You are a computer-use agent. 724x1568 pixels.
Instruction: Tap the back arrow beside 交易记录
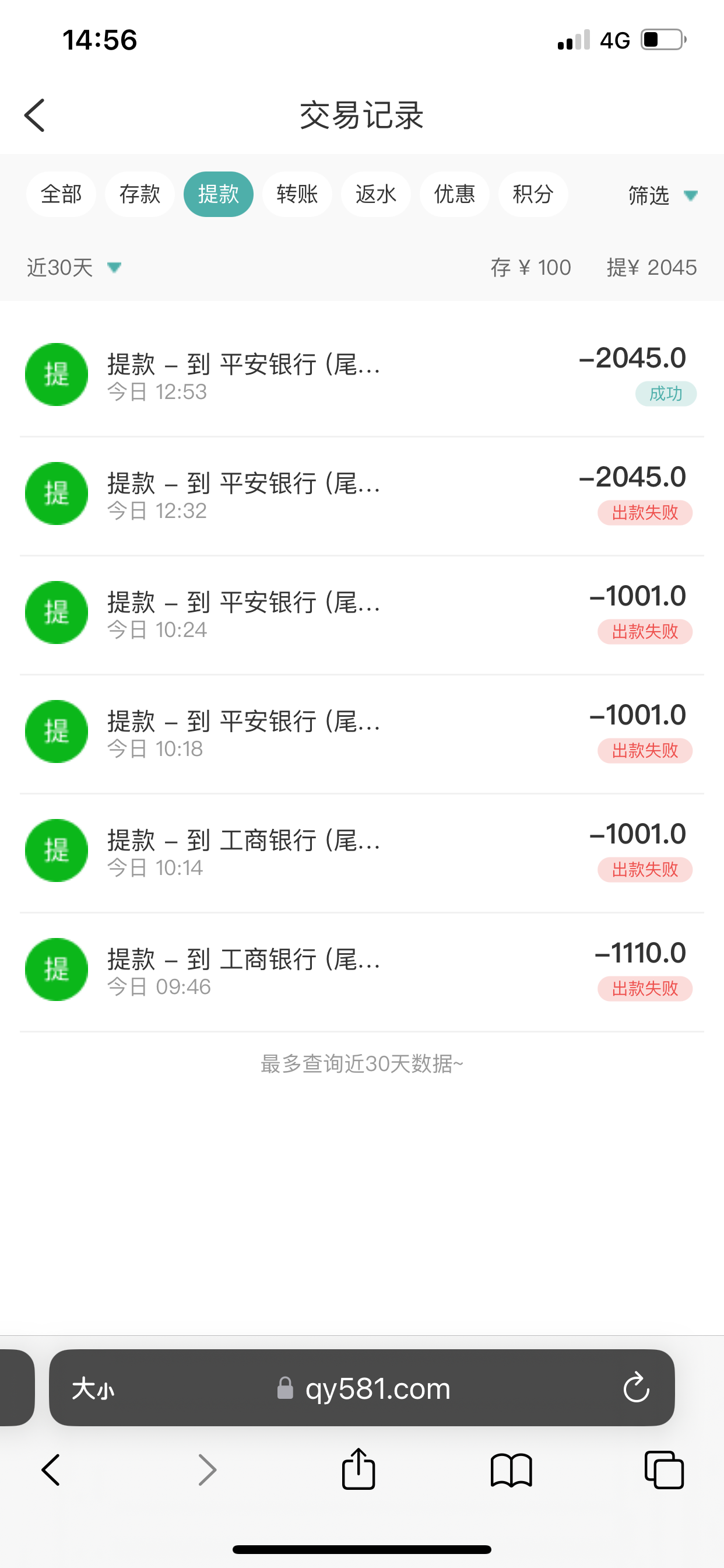34,115
